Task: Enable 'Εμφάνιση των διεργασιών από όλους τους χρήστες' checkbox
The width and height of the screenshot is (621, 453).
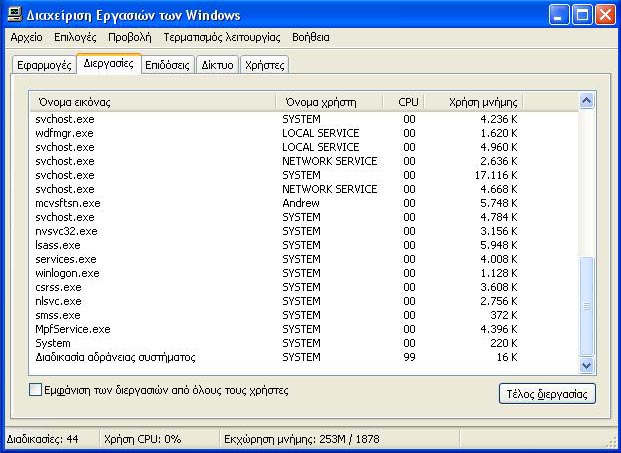Action: (36, 390)
